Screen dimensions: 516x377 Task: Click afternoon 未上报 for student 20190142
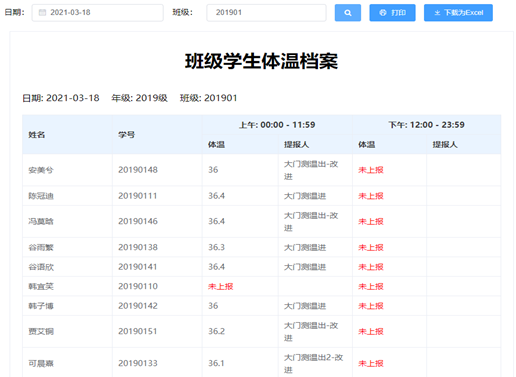point(371,306)
